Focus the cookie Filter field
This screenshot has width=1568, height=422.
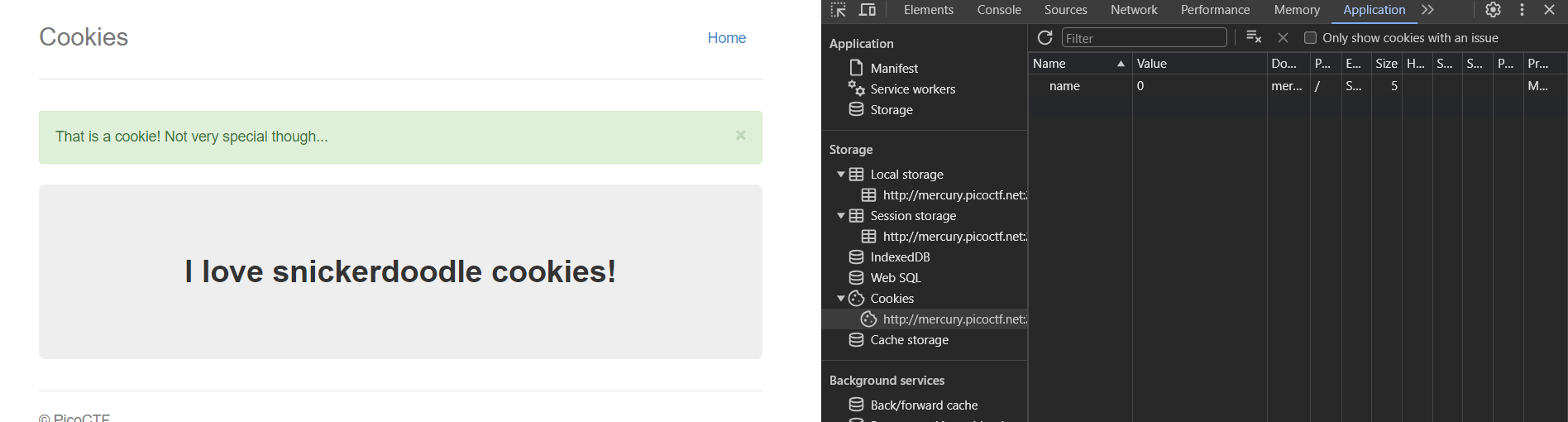pos(1145,38)
